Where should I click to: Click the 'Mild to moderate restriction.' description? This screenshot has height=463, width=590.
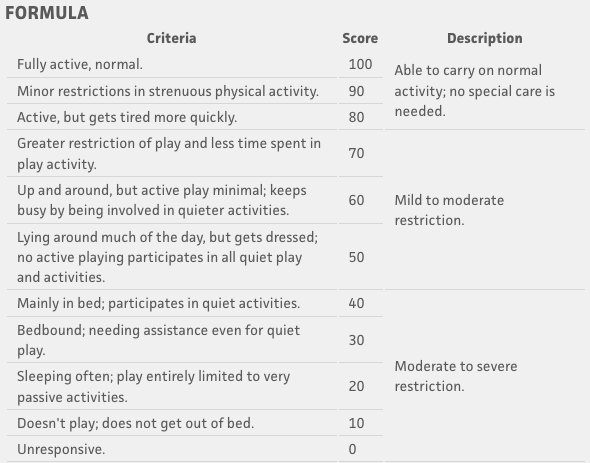coord(449,210)
